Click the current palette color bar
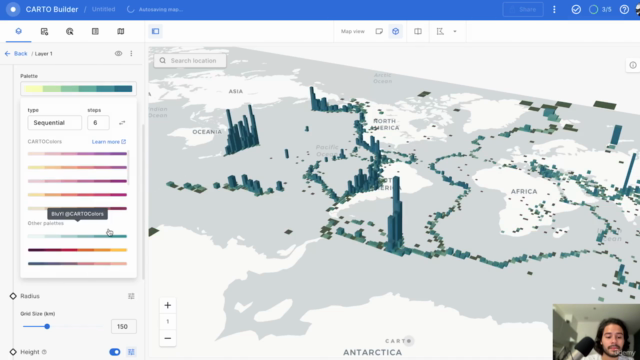640x360 pixels. (x=78, y=89)
